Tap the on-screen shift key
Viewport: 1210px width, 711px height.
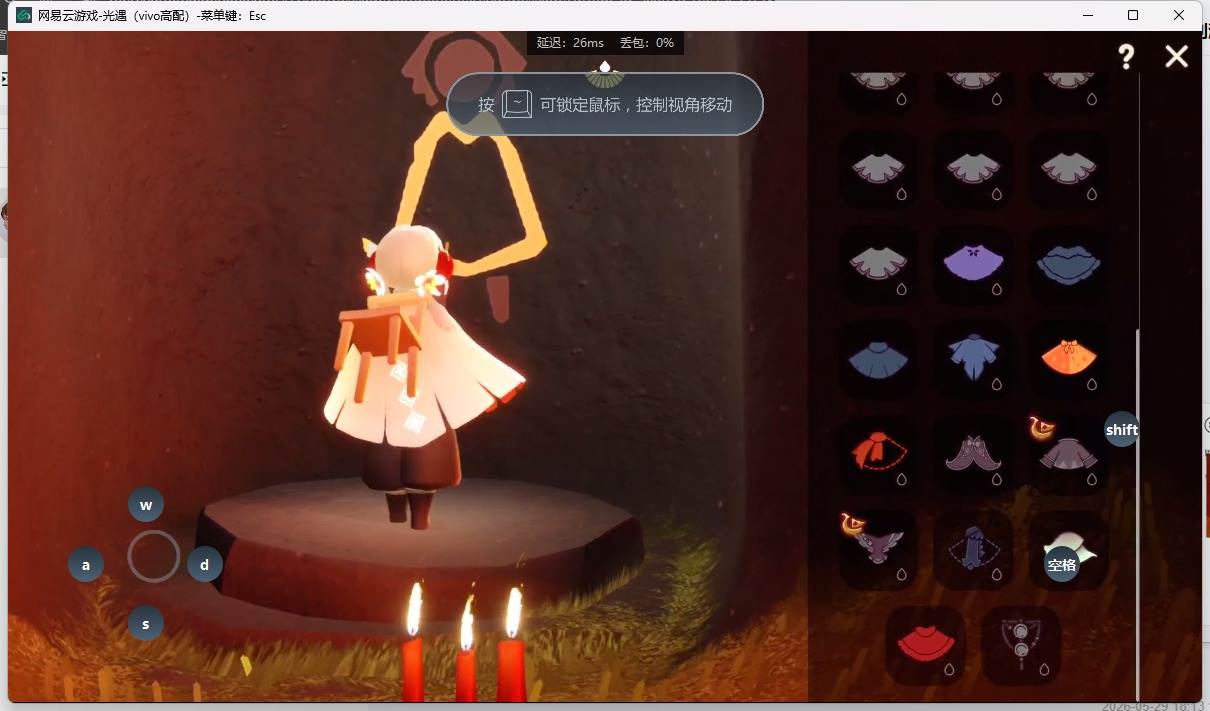1122,429
